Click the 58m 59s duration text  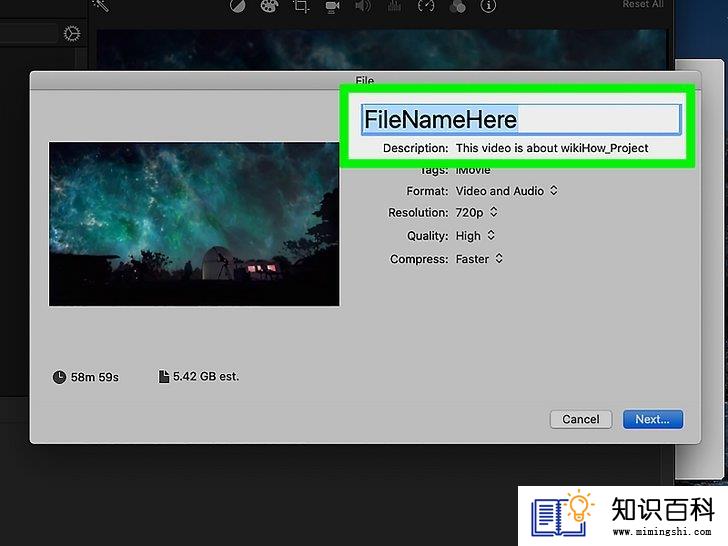(x=95, y=377)
